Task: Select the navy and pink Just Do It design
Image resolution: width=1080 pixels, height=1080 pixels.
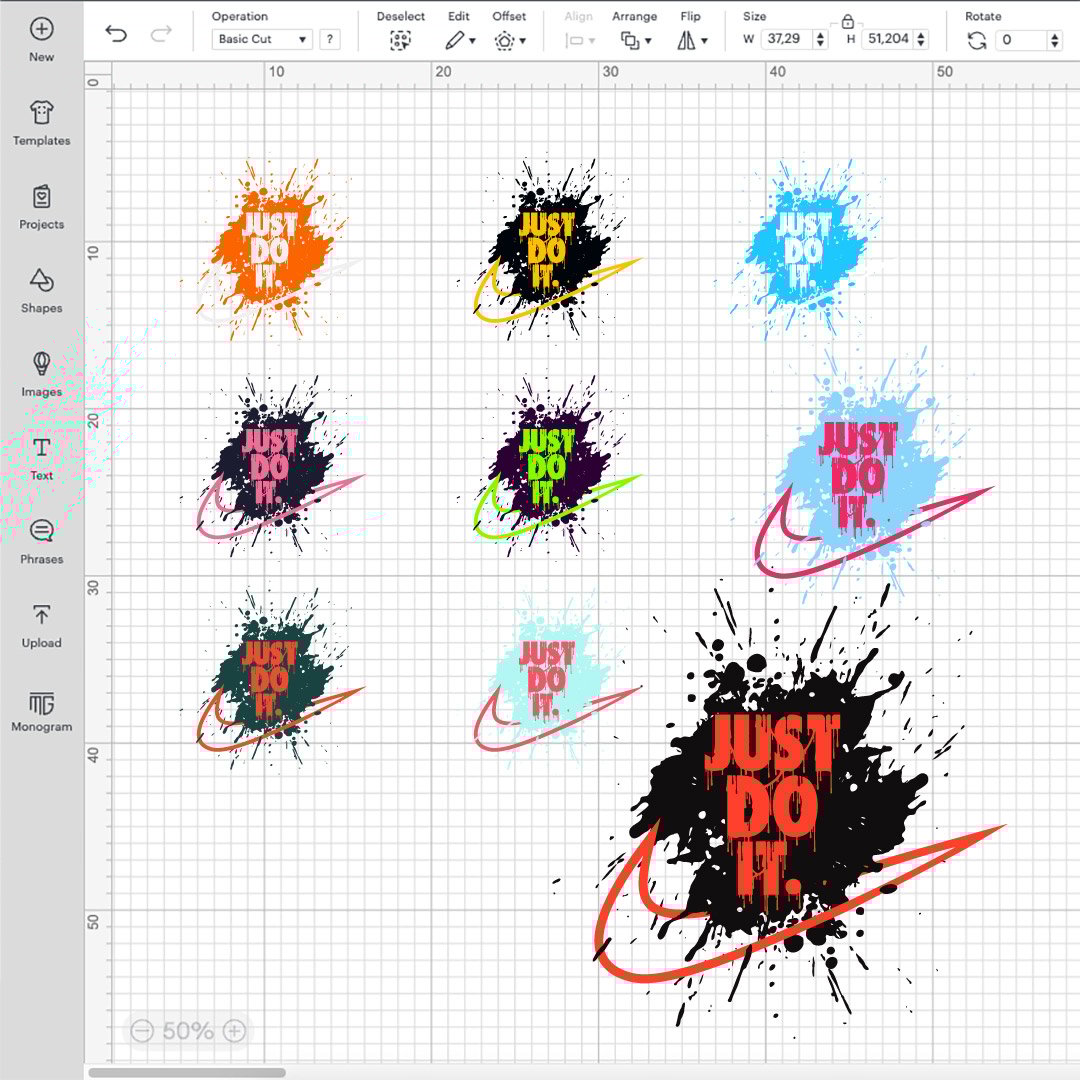Action: [272, 467]
